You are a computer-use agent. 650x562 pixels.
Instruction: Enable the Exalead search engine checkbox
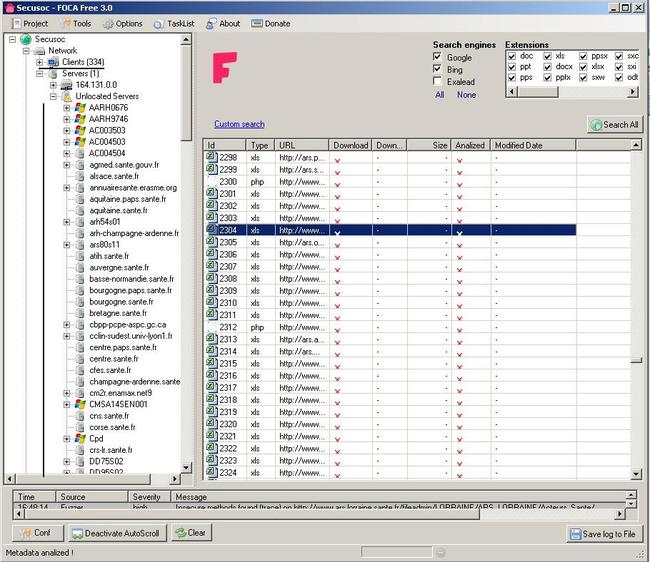[x=437, y=82]
